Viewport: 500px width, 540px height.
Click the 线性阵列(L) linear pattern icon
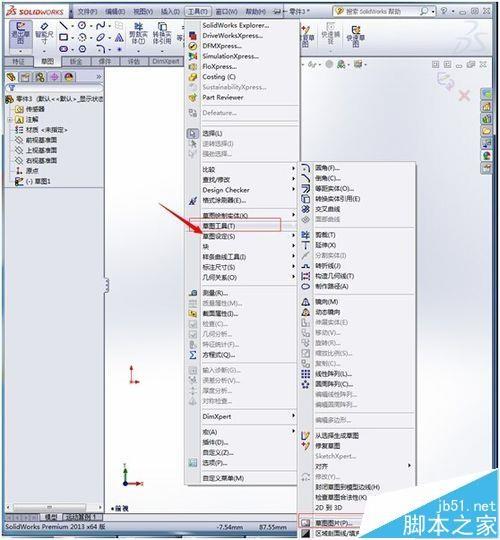[x=305, y=374]
